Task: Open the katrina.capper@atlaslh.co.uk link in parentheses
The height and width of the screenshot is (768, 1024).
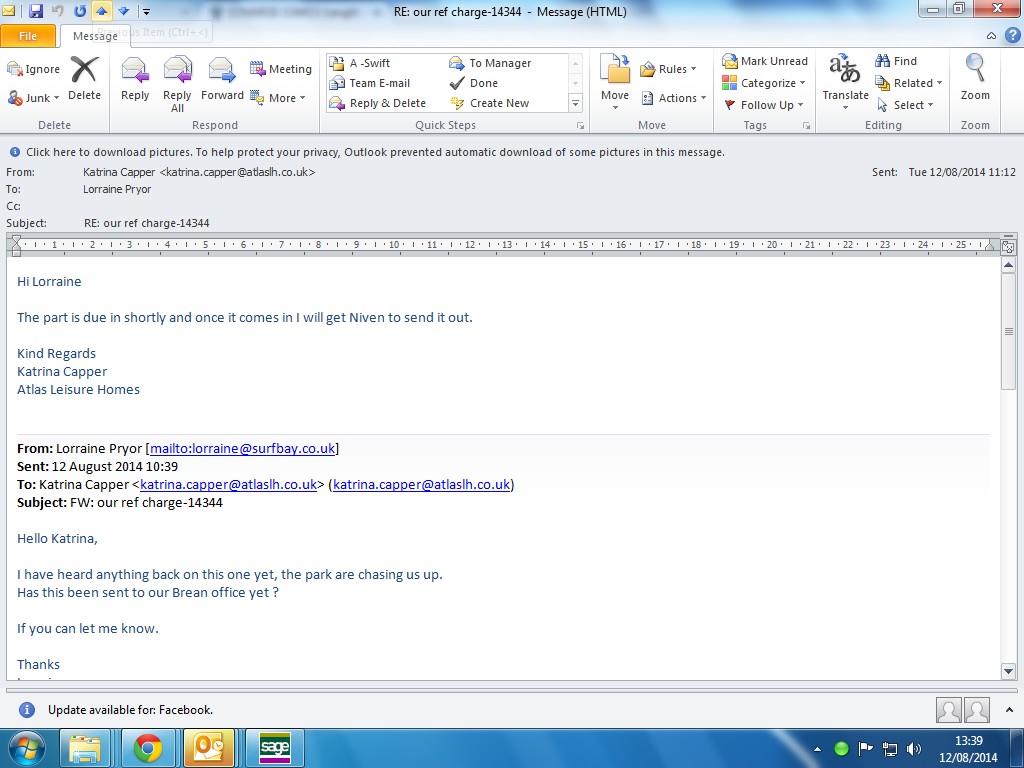Action: (421, 485)
